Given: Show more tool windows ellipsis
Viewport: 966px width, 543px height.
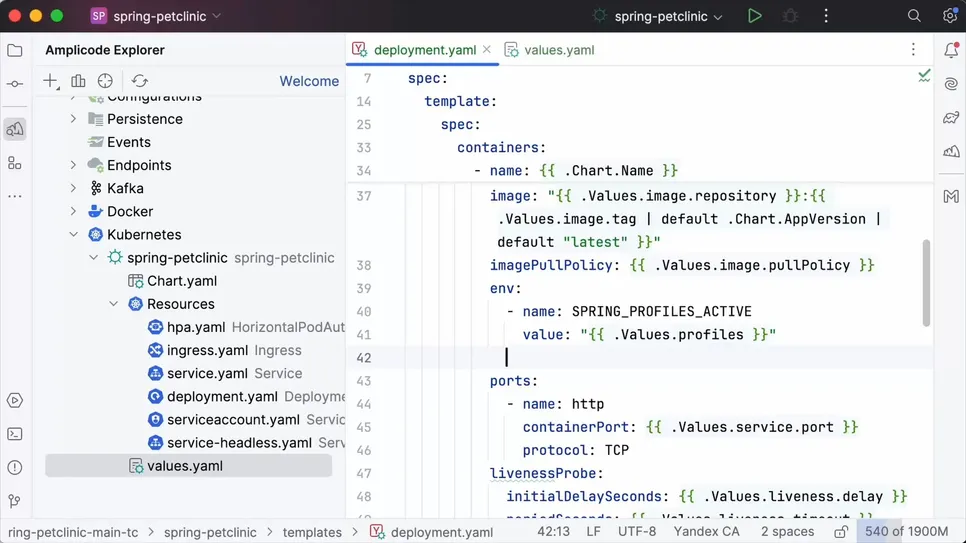Looking at the screenshot, I should point(15,197).
